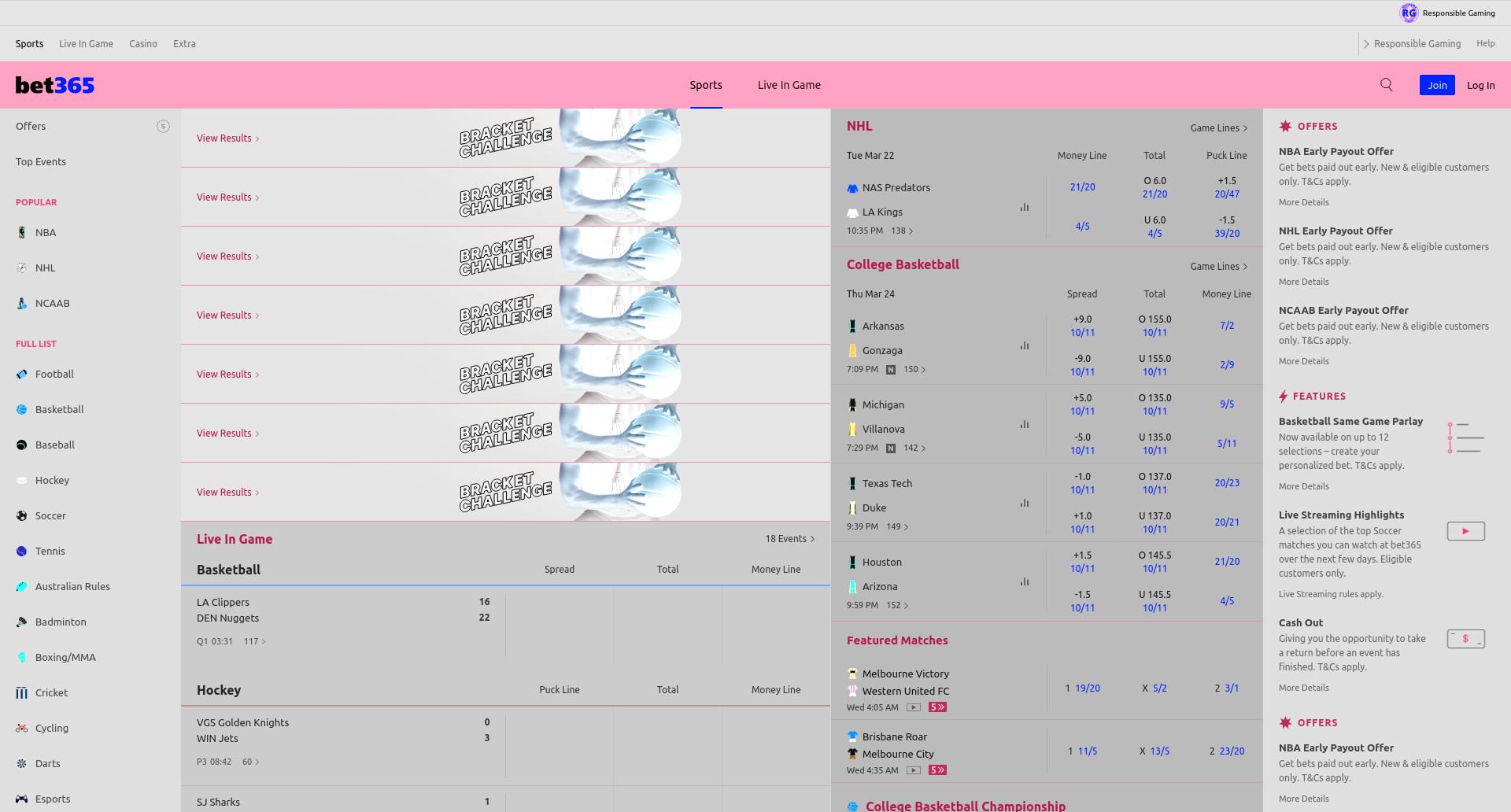Select the NHL icon in sidebar
Screen dimensions: 1511x812
pos(21,268)
